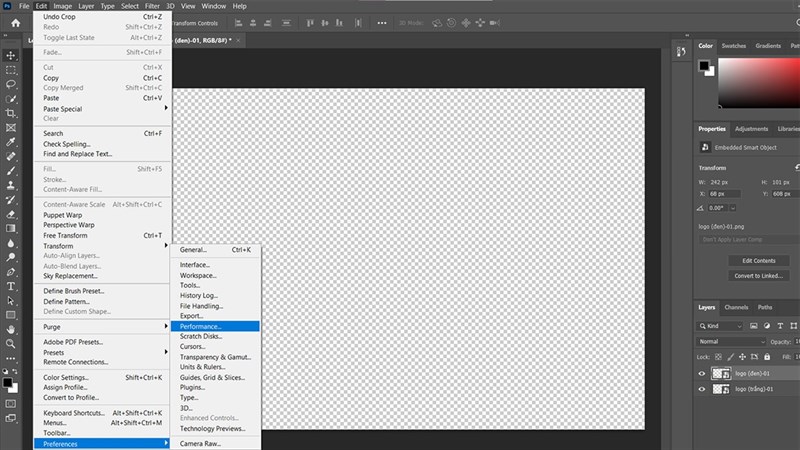The image size is (800, 450).
Task: Hide the logo (trắng)-01 layer
Action: coord(702,389)
